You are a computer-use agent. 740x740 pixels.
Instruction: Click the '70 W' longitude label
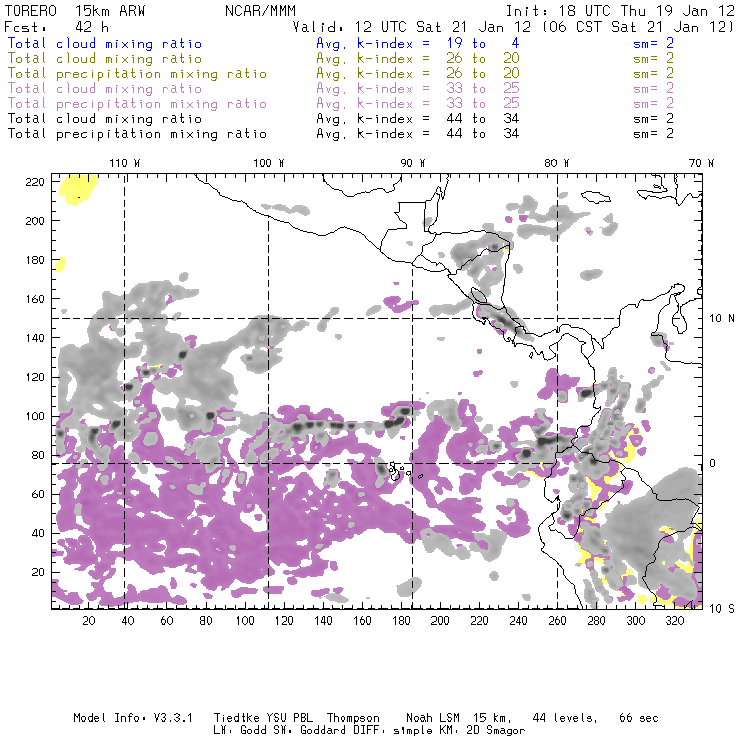coord(701,163)
